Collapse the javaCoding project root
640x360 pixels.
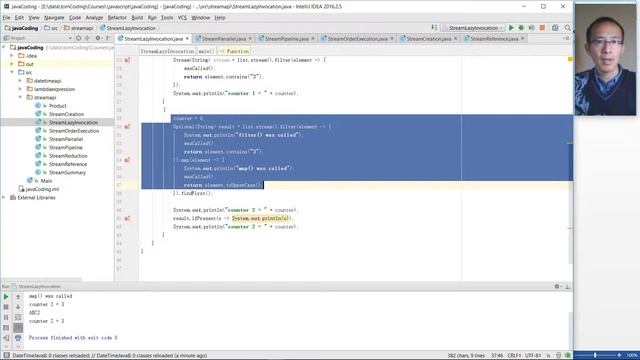click(4, 47)
